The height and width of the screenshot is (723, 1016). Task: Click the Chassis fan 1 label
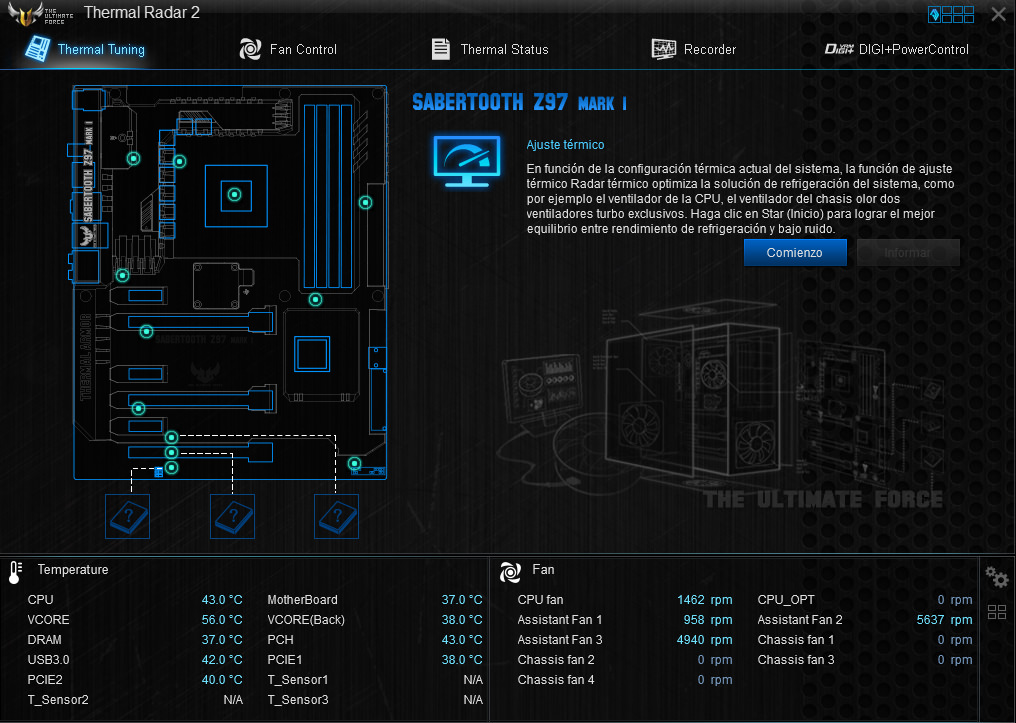pos(796,640)
